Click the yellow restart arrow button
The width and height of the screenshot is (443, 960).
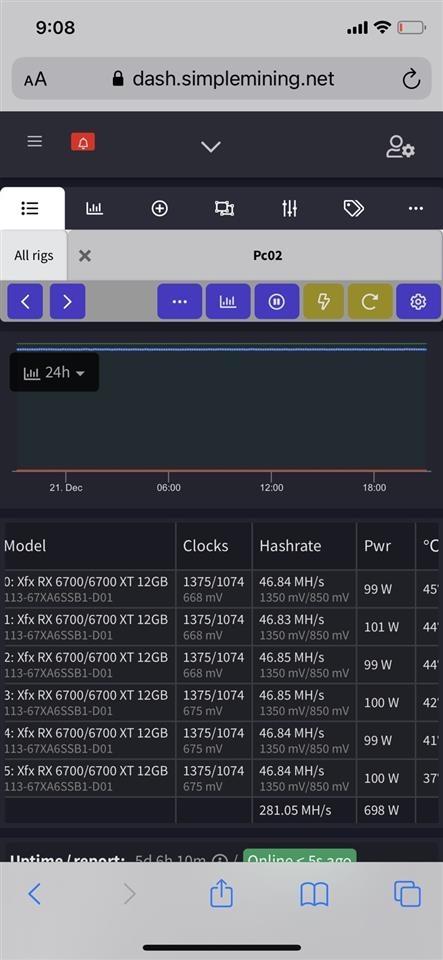click(370, 301)
